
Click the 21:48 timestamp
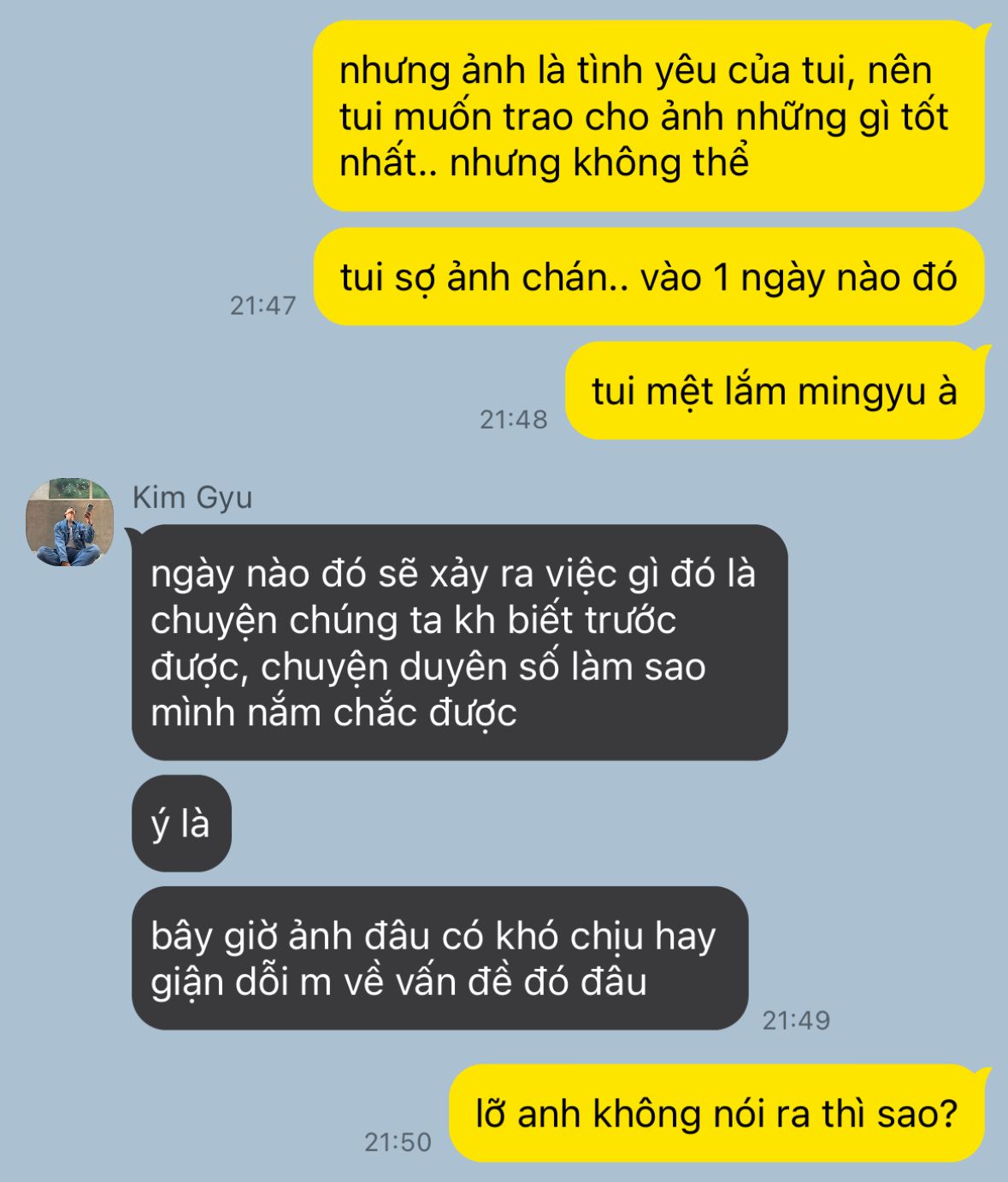513,419
